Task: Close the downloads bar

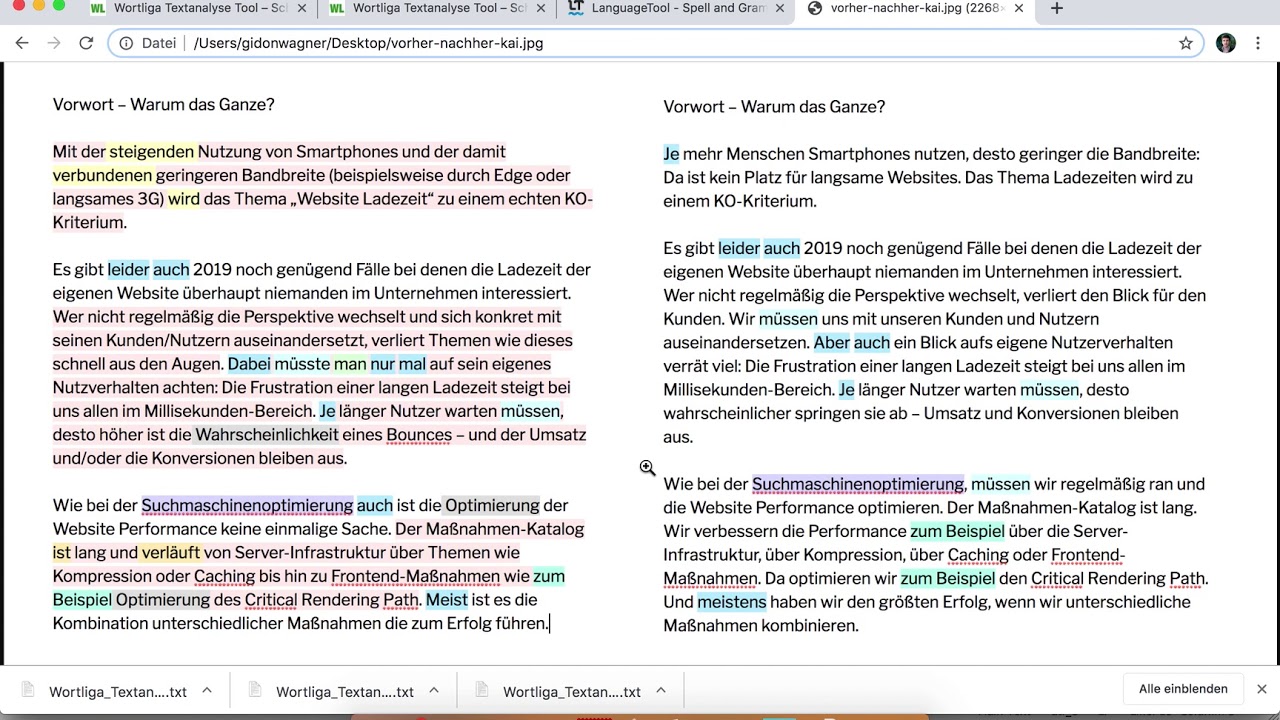Action: click(x=1262, y=689)
